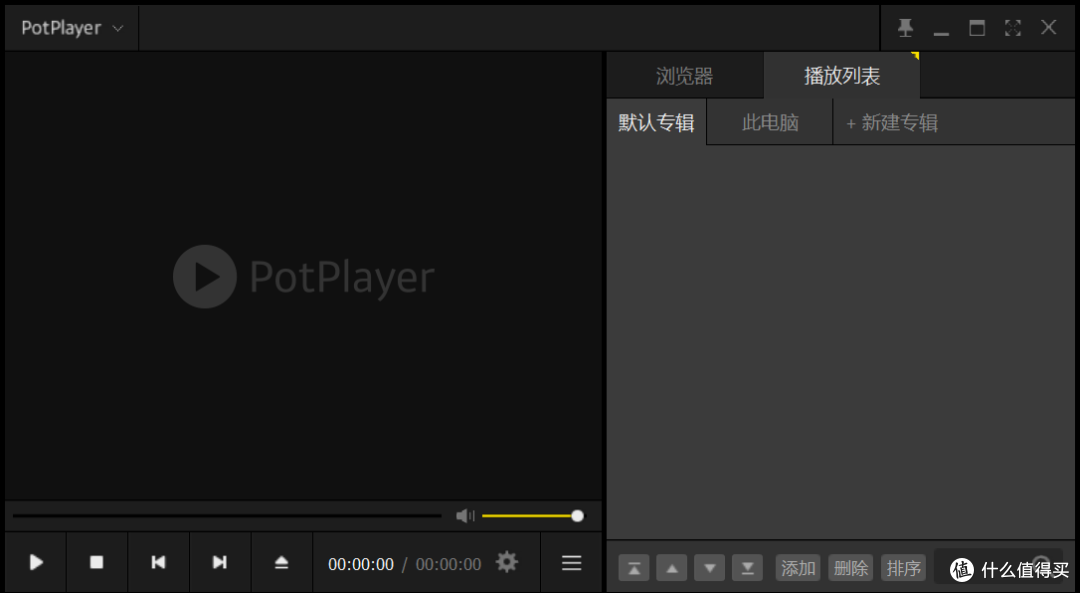Enter fullscreen mode from title bar
The image size is (1080, 593).
click(1012, 28)
